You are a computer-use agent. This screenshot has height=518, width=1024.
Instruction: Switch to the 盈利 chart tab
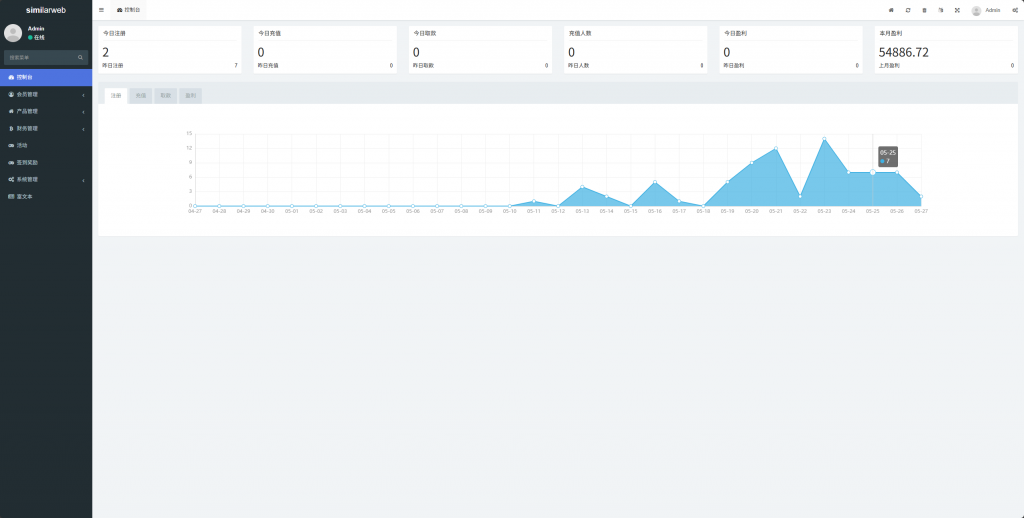pyautogui.click(x=190, y=96)
